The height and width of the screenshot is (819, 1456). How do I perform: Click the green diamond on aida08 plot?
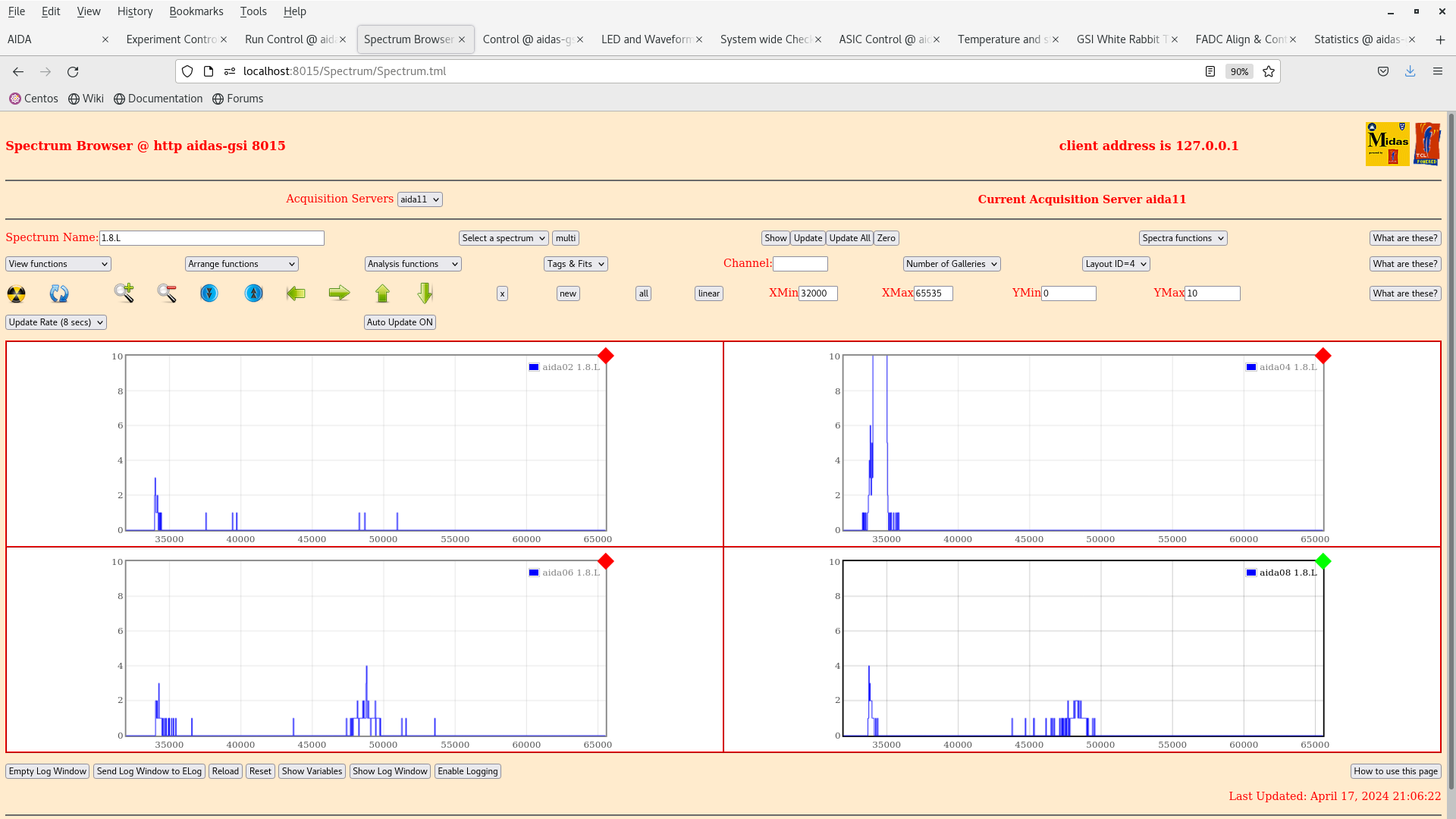point(1323,561)
